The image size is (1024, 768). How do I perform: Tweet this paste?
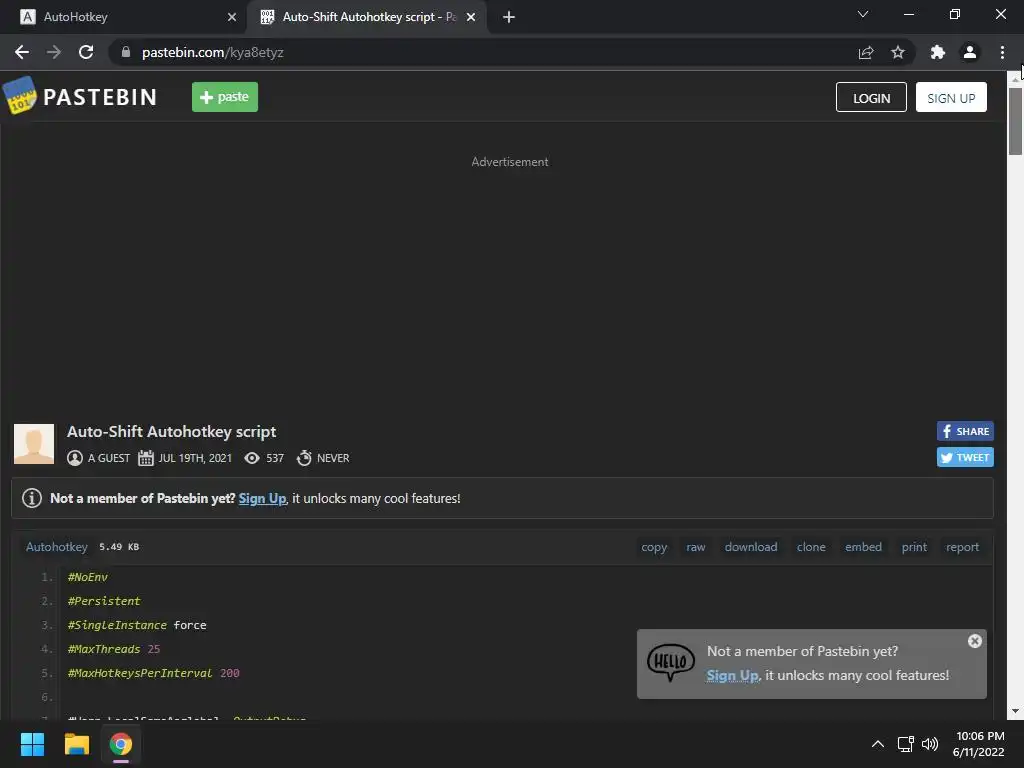(965, 457)
